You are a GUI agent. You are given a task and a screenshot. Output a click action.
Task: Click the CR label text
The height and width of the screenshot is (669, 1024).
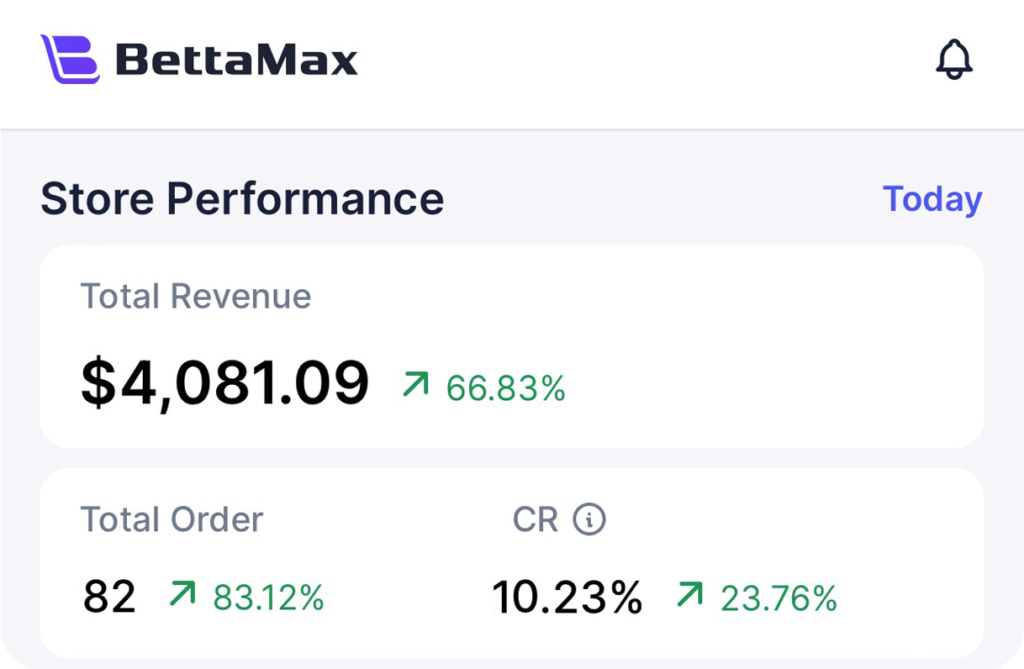click(535, 519)
